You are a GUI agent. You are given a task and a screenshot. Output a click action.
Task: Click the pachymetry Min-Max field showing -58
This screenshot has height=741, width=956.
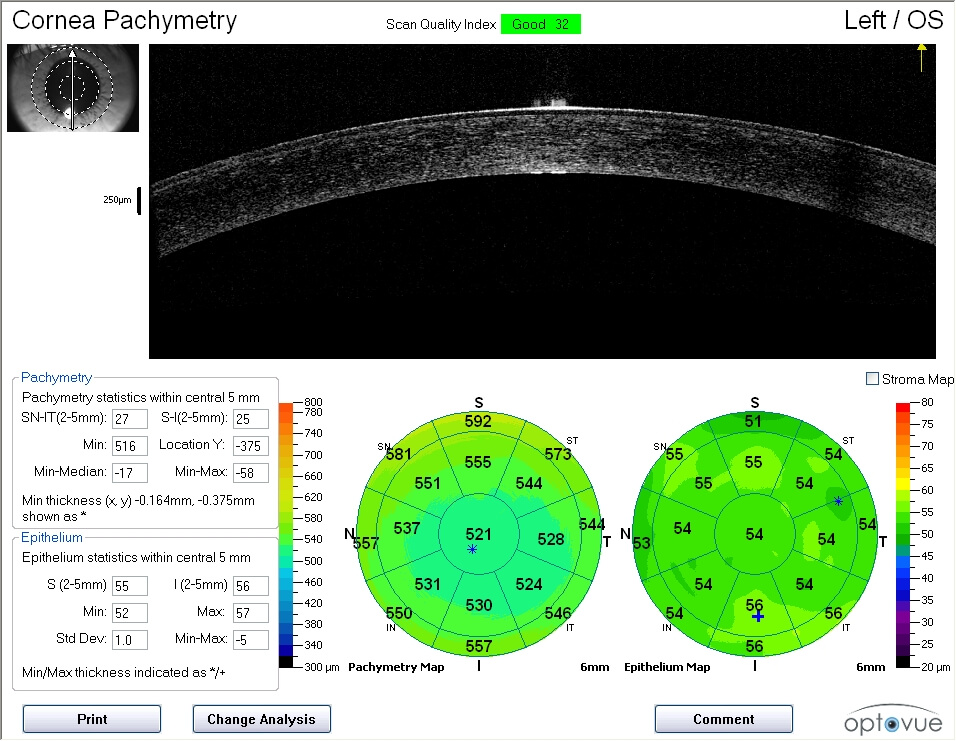tap(251, 473)
